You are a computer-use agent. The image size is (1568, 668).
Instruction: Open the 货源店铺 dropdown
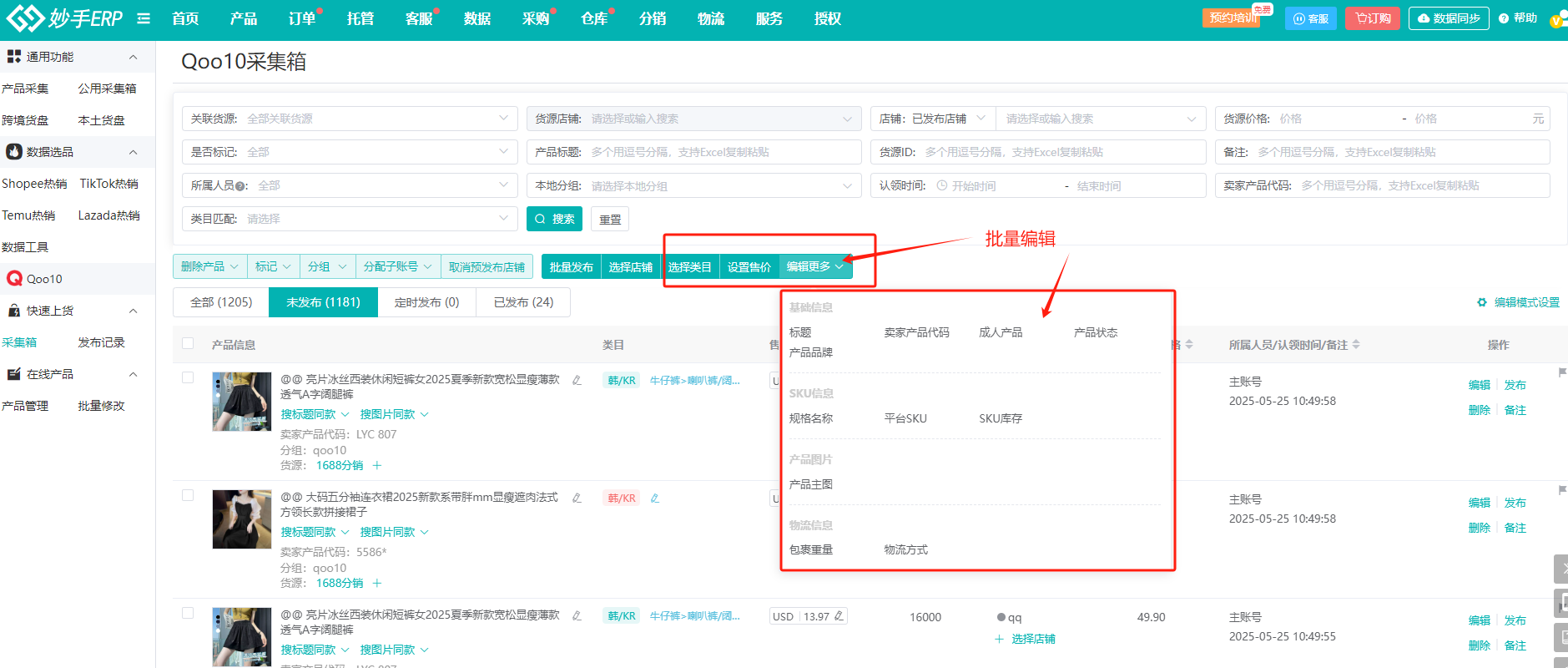point(693,119)
